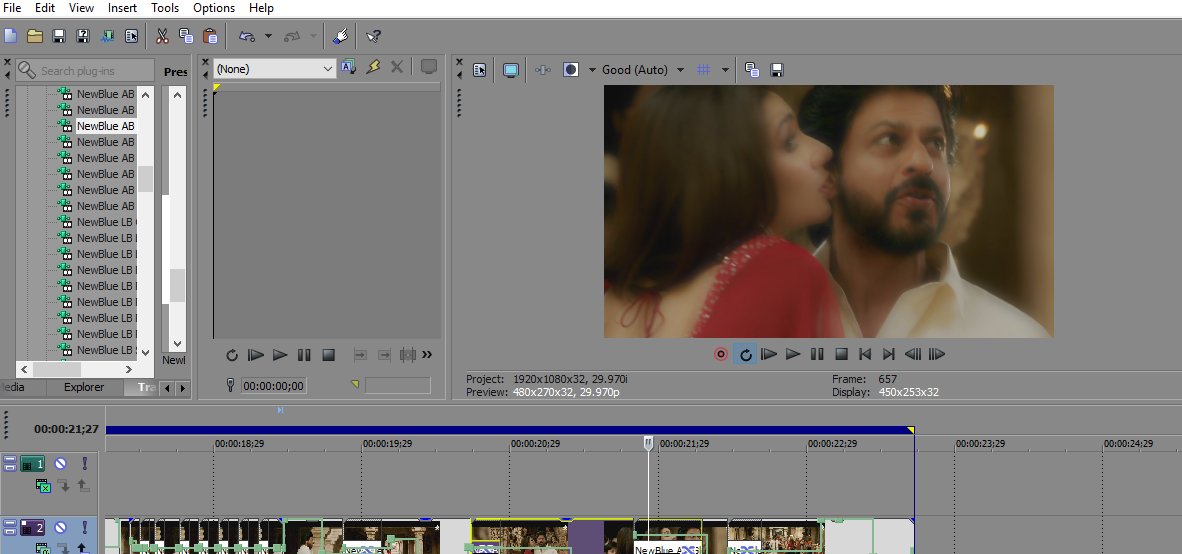Click the Play button under video preview

coord(793,354)
